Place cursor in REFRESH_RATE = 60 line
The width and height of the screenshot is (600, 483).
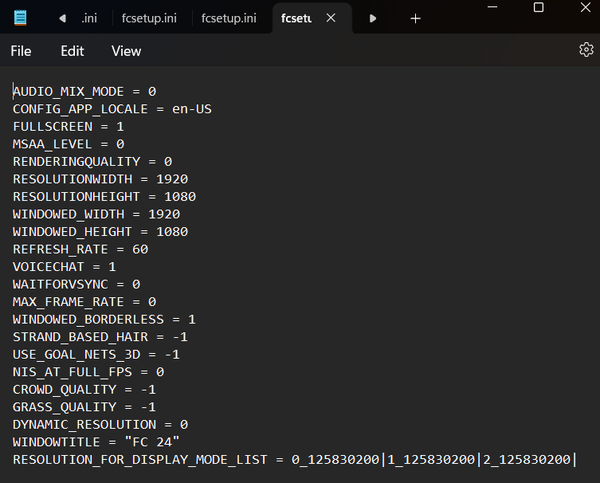pyautogui.click(x=80, y=249)
